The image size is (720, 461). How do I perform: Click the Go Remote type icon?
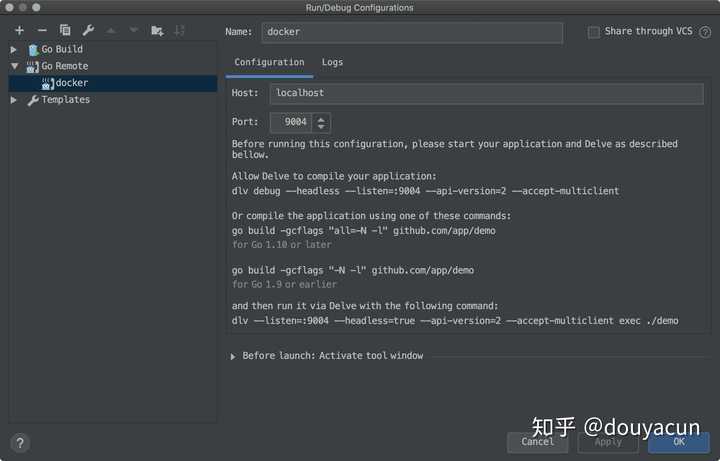[33, 67]
